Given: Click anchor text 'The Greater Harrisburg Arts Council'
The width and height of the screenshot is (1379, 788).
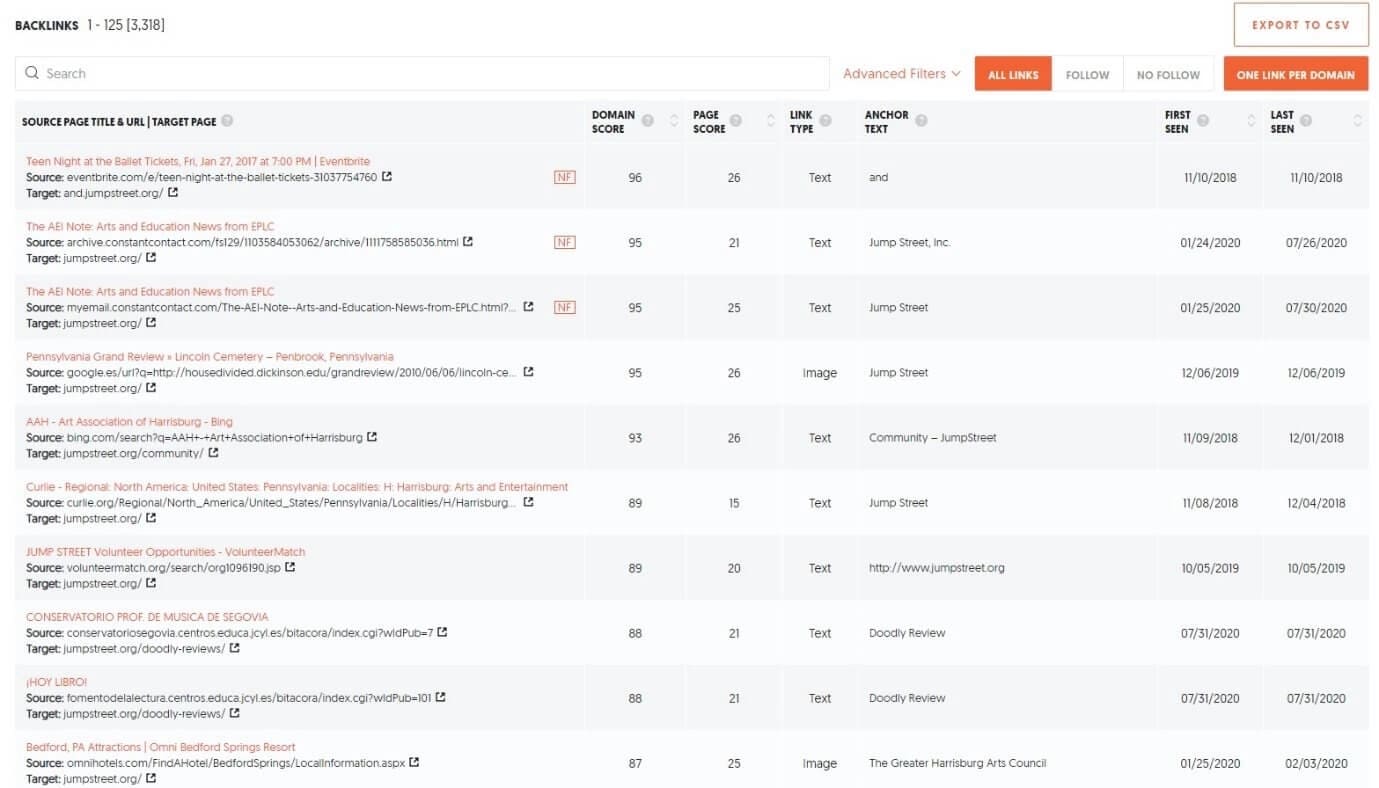Looking at the screenshot, I should click(x=958, y=762).
